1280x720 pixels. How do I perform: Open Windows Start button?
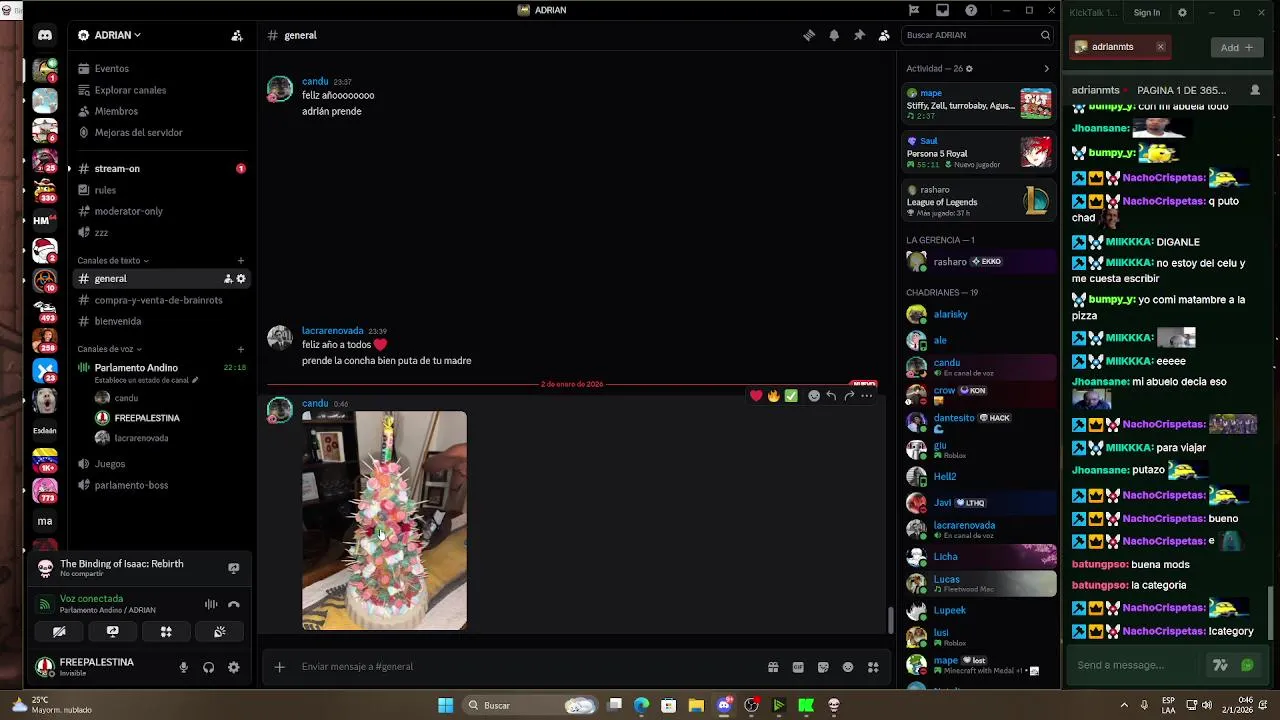[445, 705]
